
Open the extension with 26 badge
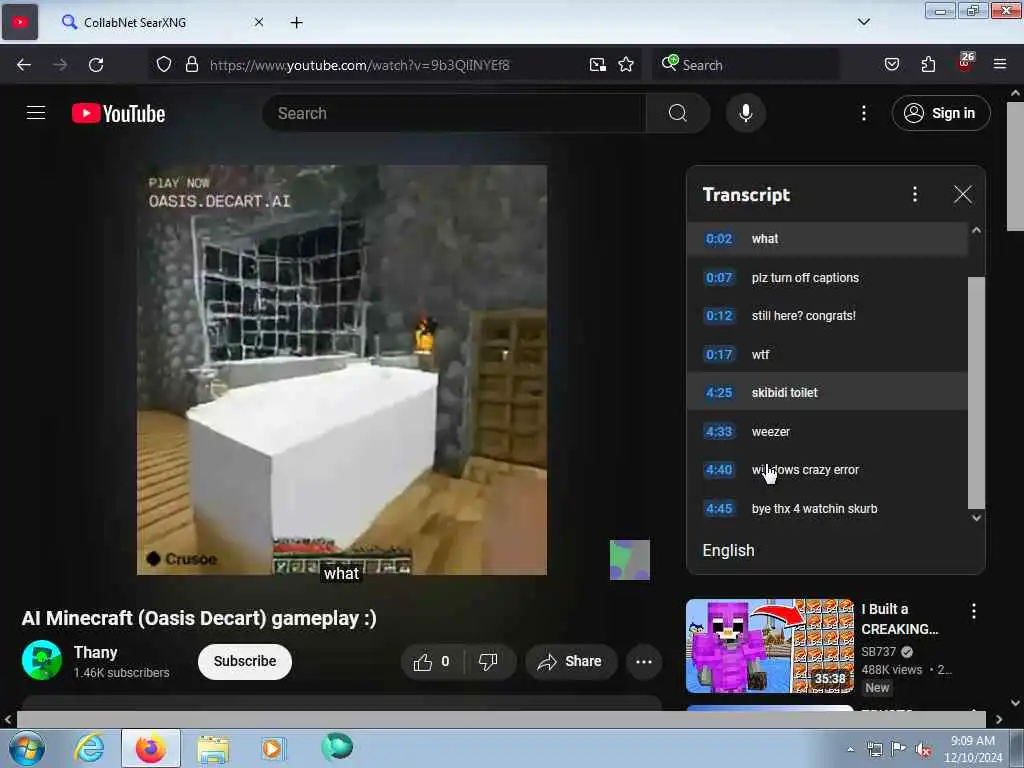965,63
